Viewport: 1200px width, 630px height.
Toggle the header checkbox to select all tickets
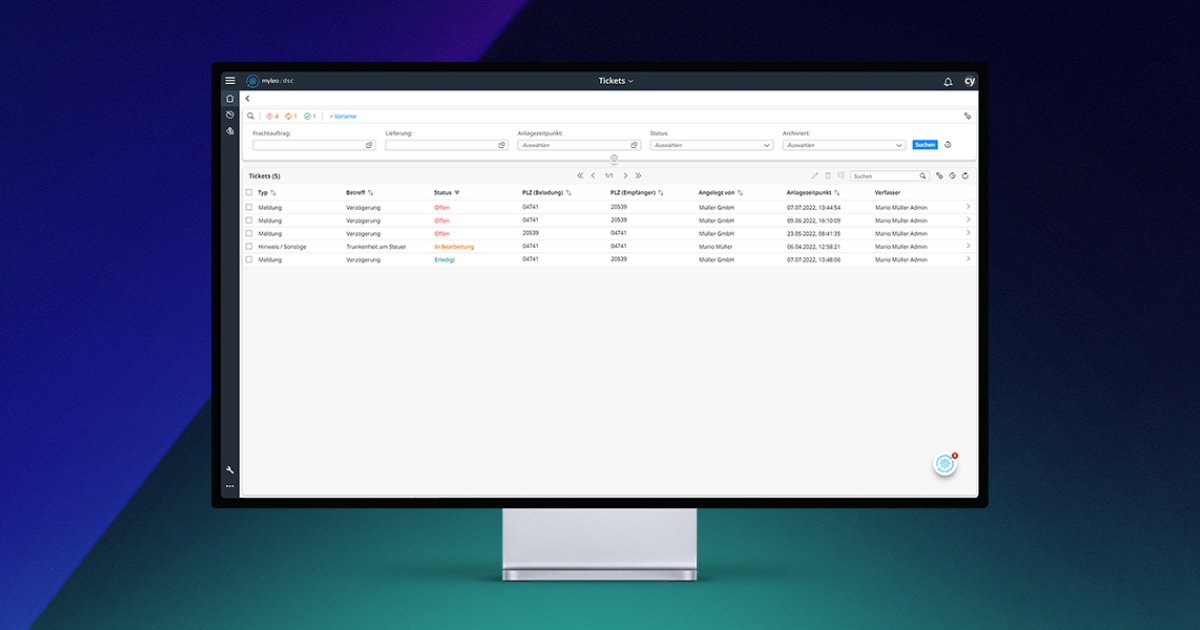click(x=249, y=193)
